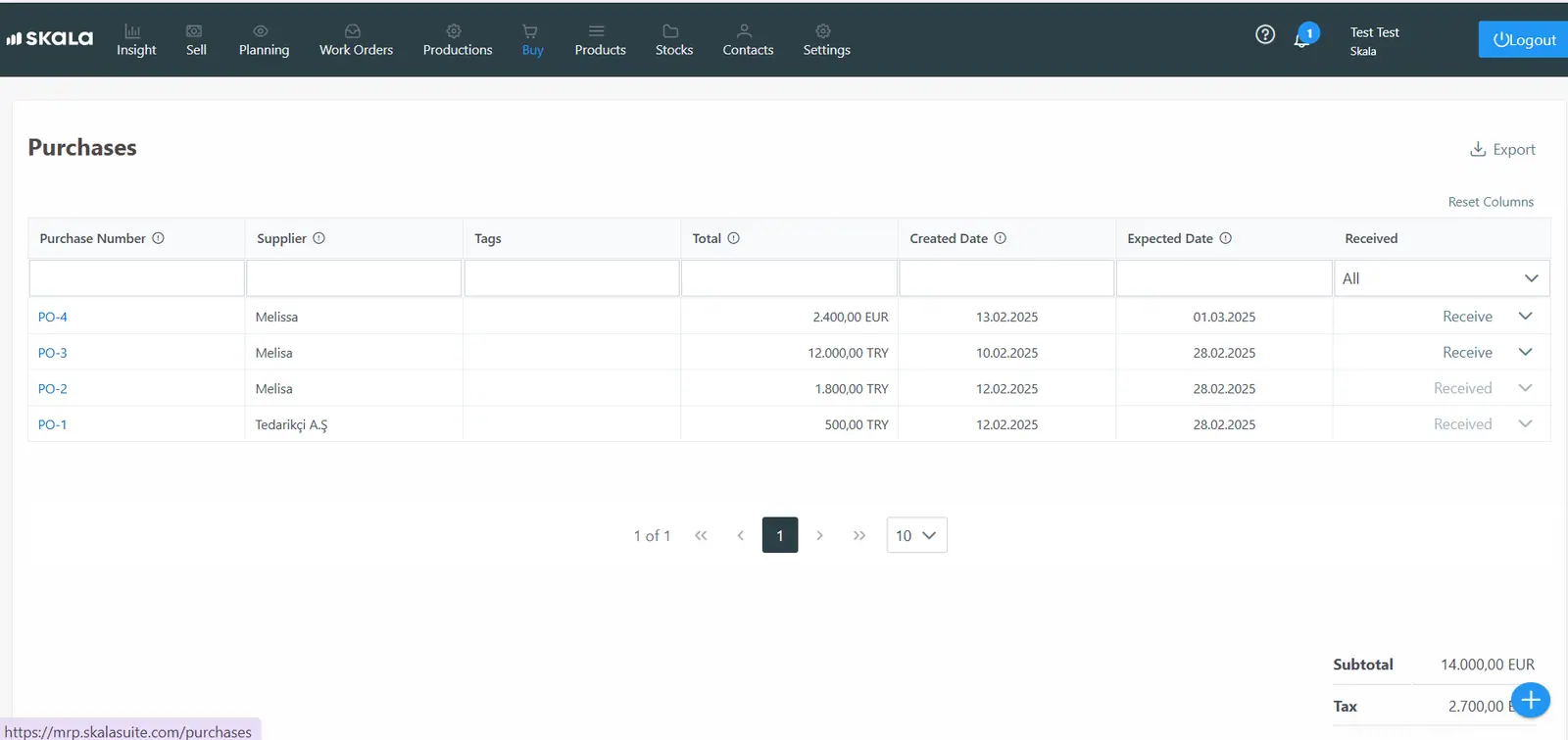This screenshot has width=1568, height=740.
Task: Click the Export download icon
Action: (x=1478, y=149)
